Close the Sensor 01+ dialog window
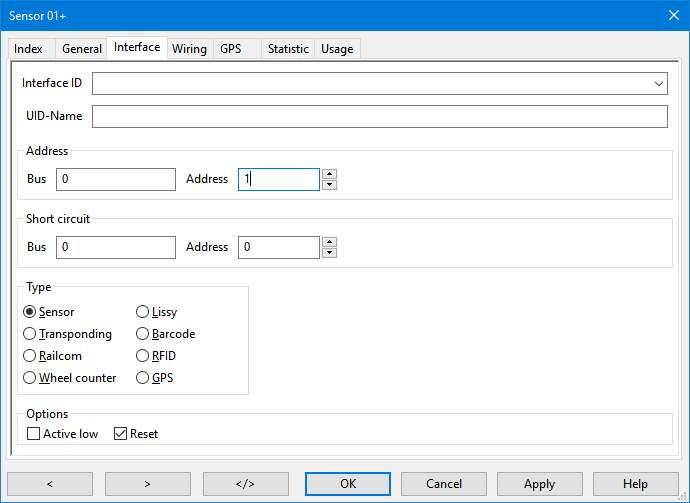The height and width of the screenshot is (503, 690). tap(673, 14)
